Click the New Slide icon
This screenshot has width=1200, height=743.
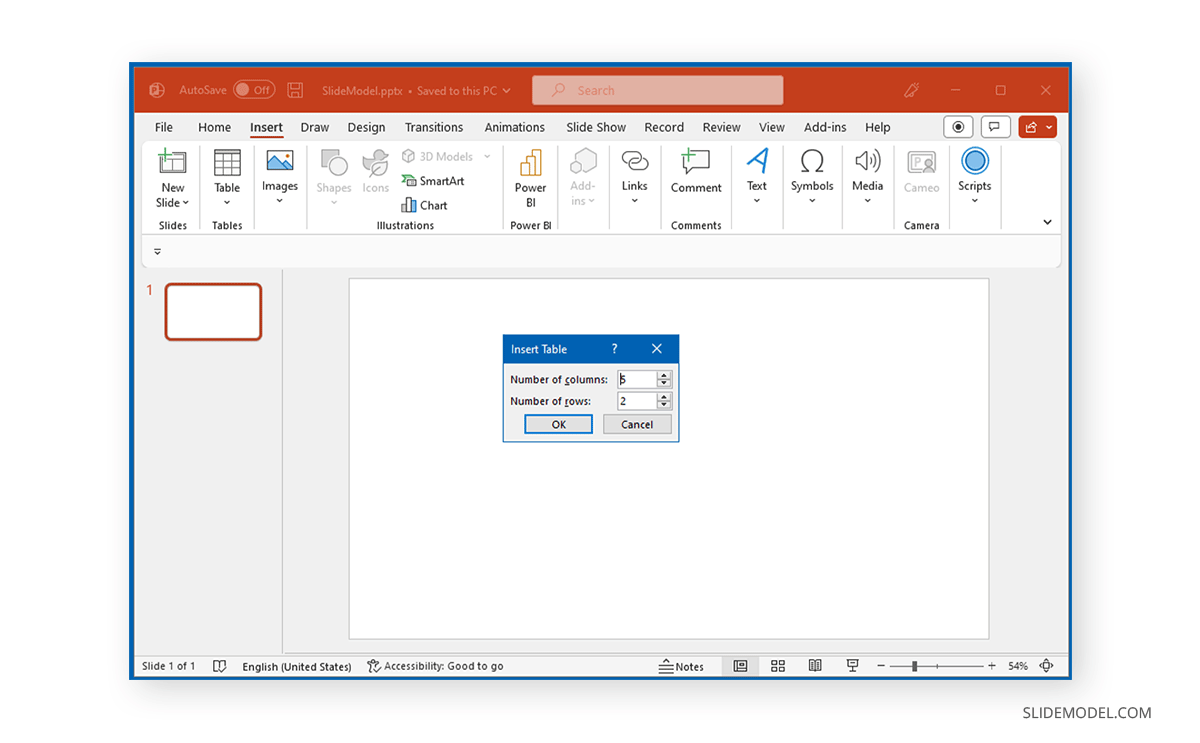coord(173,162)
